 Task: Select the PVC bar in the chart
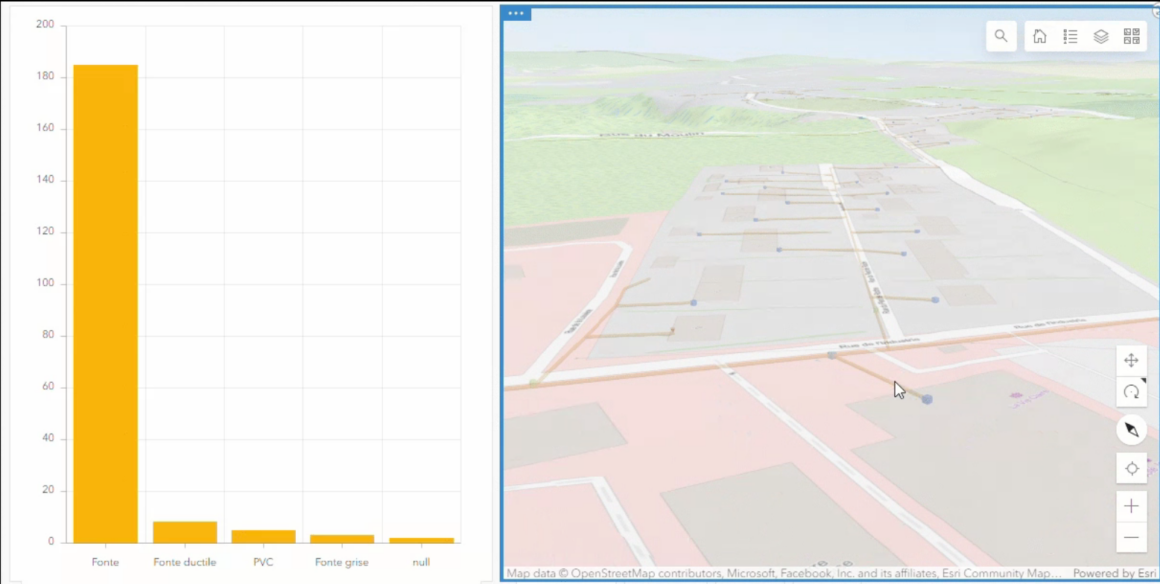tap(263, 537)
